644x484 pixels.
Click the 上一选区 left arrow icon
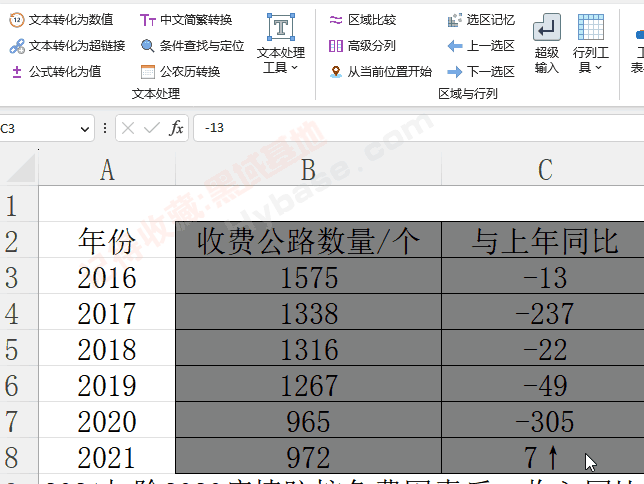click(x=454, y=46)
